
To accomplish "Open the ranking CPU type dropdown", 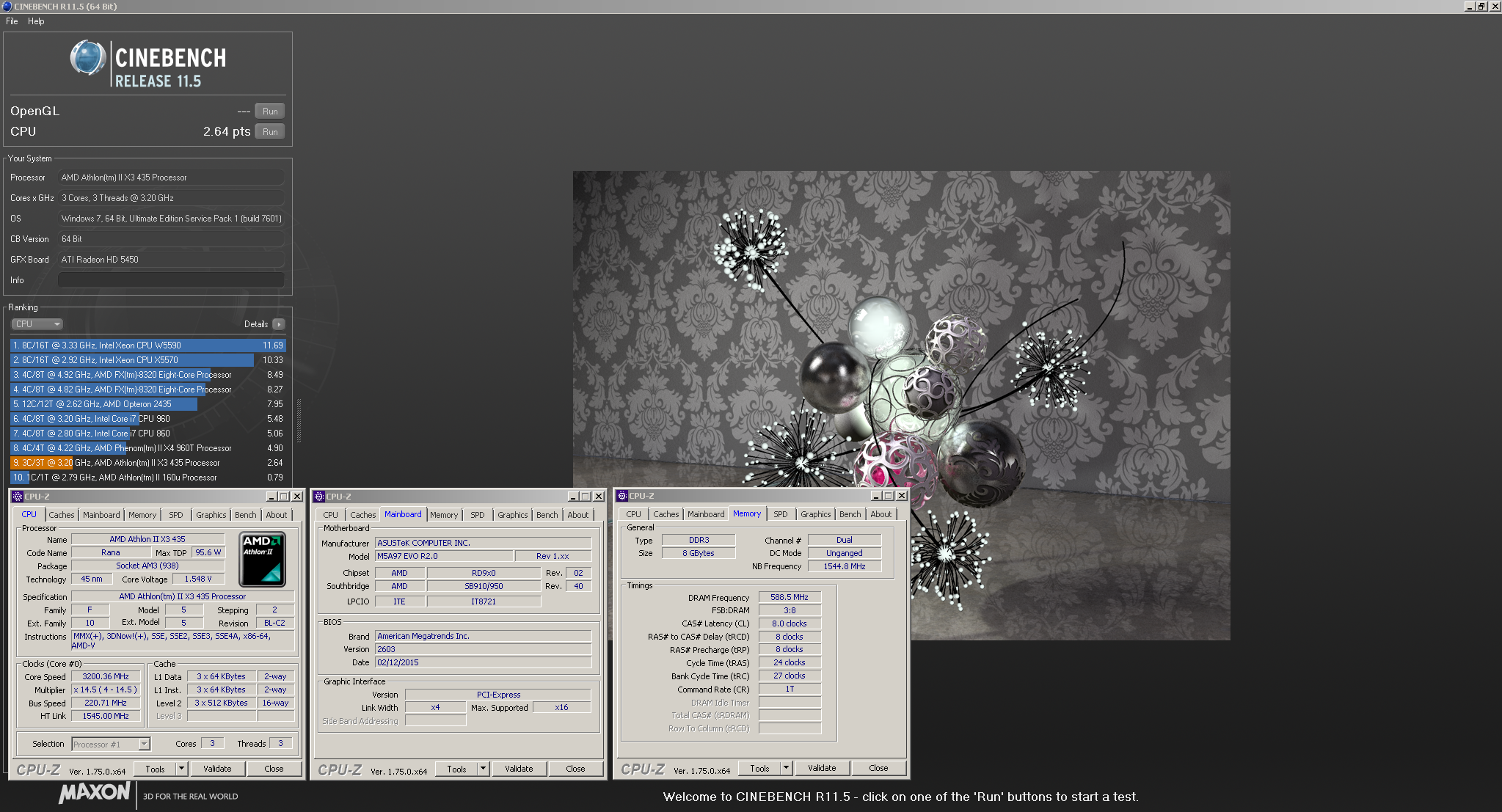I will (37, 324).
